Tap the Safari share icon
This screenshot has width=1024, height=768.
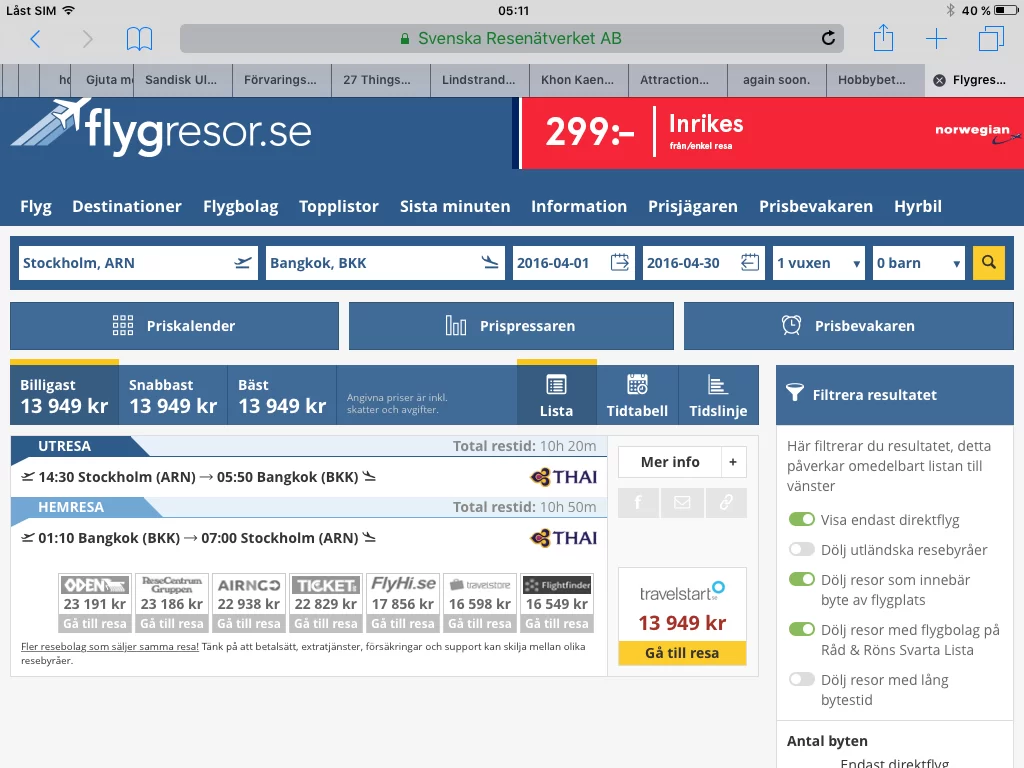pyautogui.click(x=883, y=39)
